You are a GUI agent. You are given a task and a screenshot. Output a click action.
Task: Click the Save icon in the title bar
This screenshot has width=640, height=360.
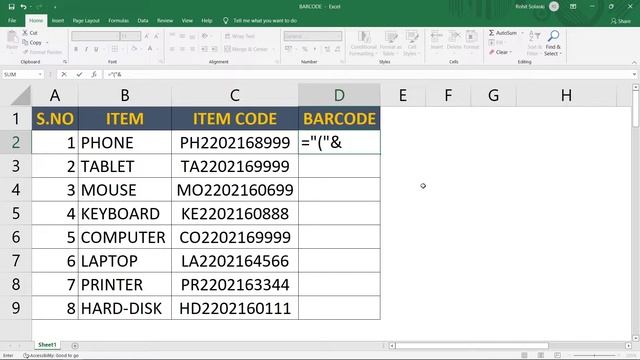(11, 7)
